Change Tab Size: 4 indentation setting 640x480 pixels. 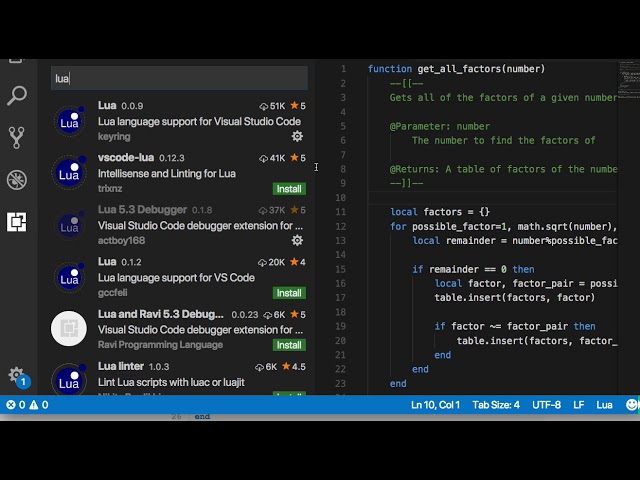coord(496,405)
